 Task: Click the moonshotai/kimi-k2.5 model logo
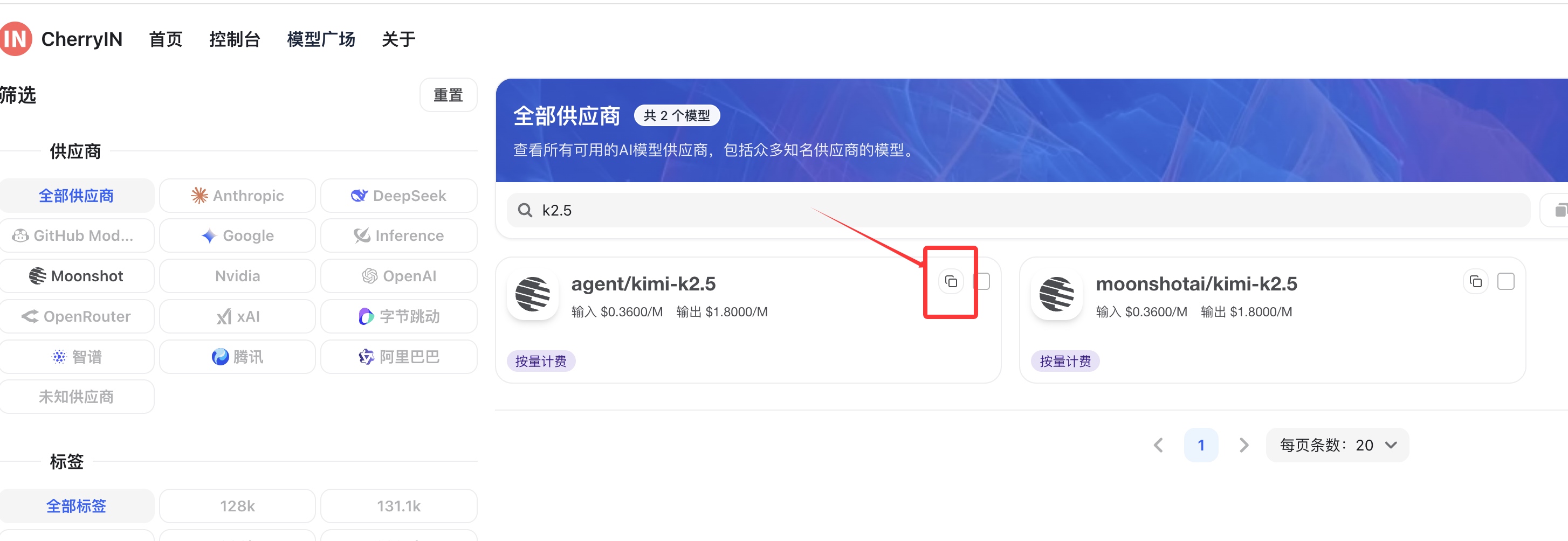pyautogui.click(x=1057, y=295)
